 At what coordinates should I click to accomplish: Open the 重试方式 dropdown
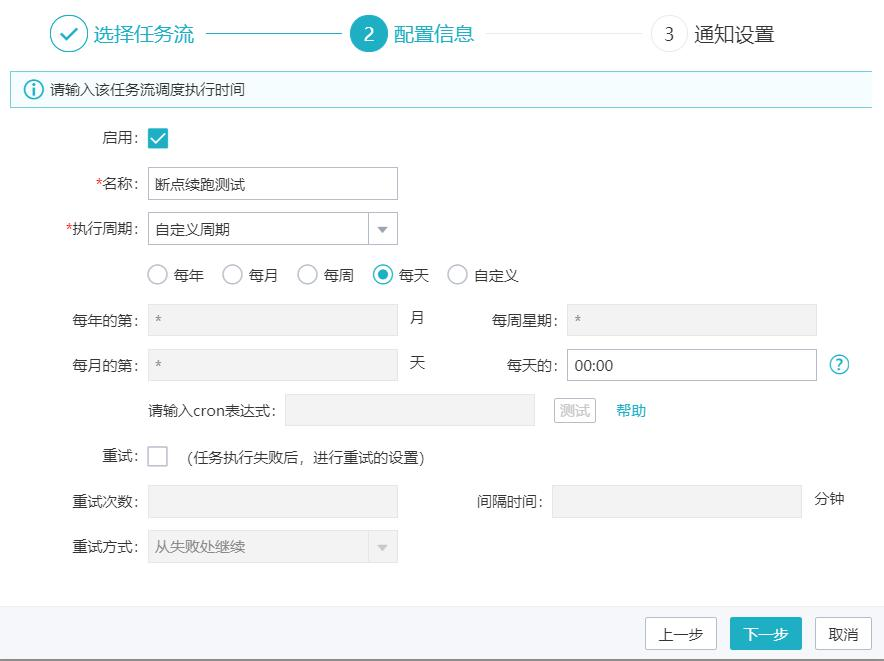pyautogui.click(x=383, y=547)
